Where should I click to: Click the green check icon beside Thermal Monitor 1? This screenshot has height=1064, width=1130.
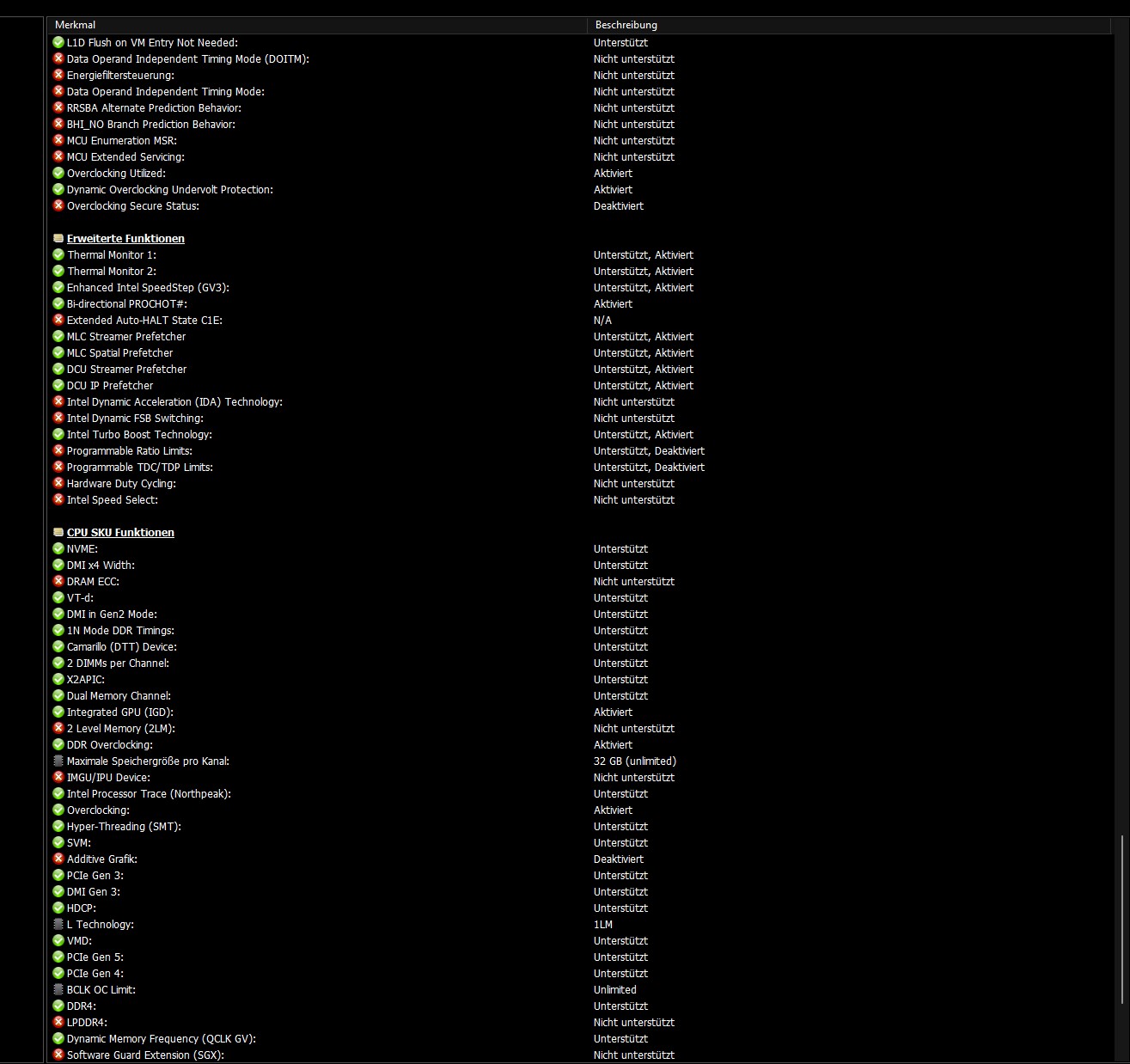click(58, 255)
